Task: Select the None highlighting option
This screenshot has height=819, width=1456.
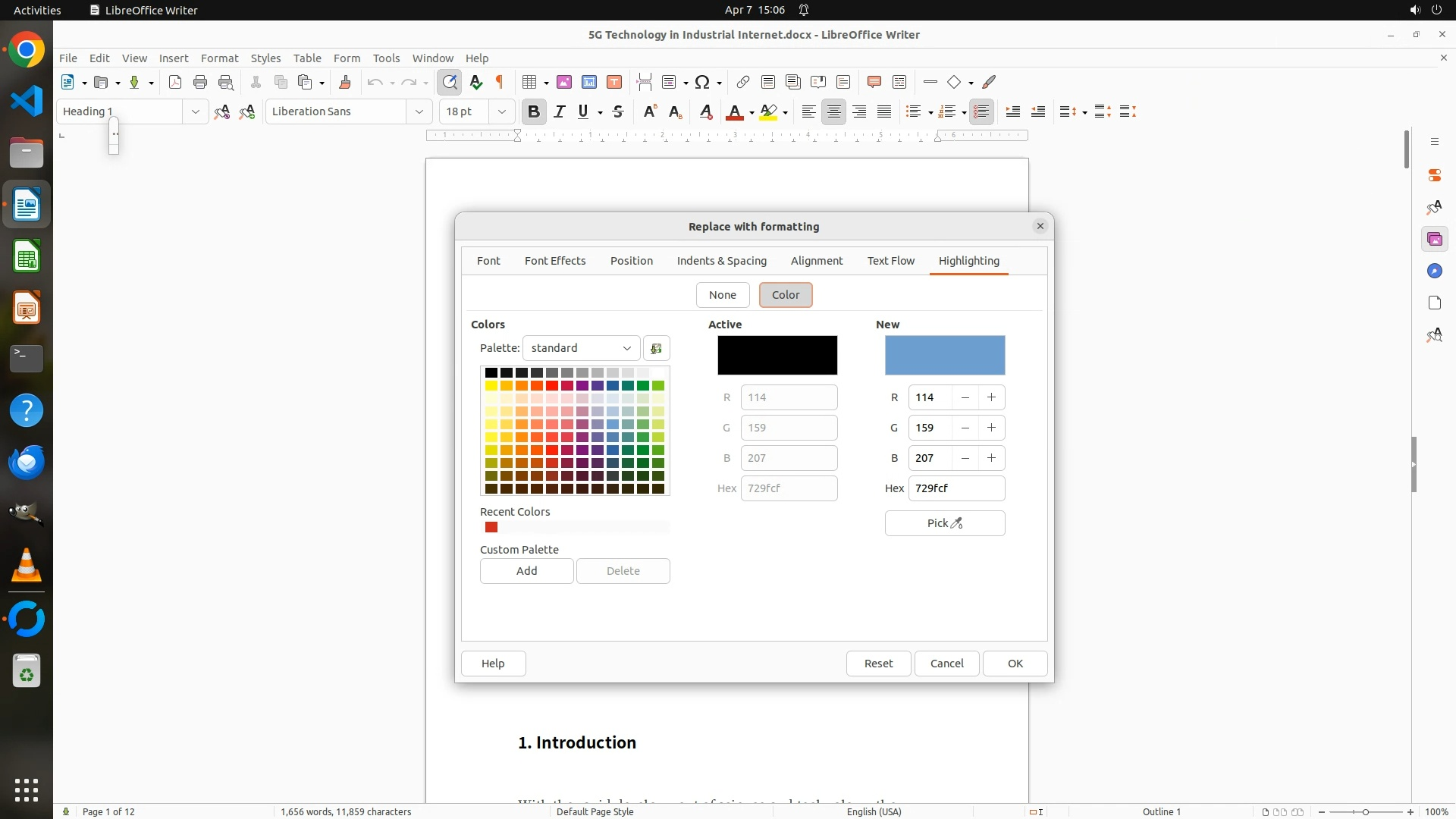Action: 722,295
